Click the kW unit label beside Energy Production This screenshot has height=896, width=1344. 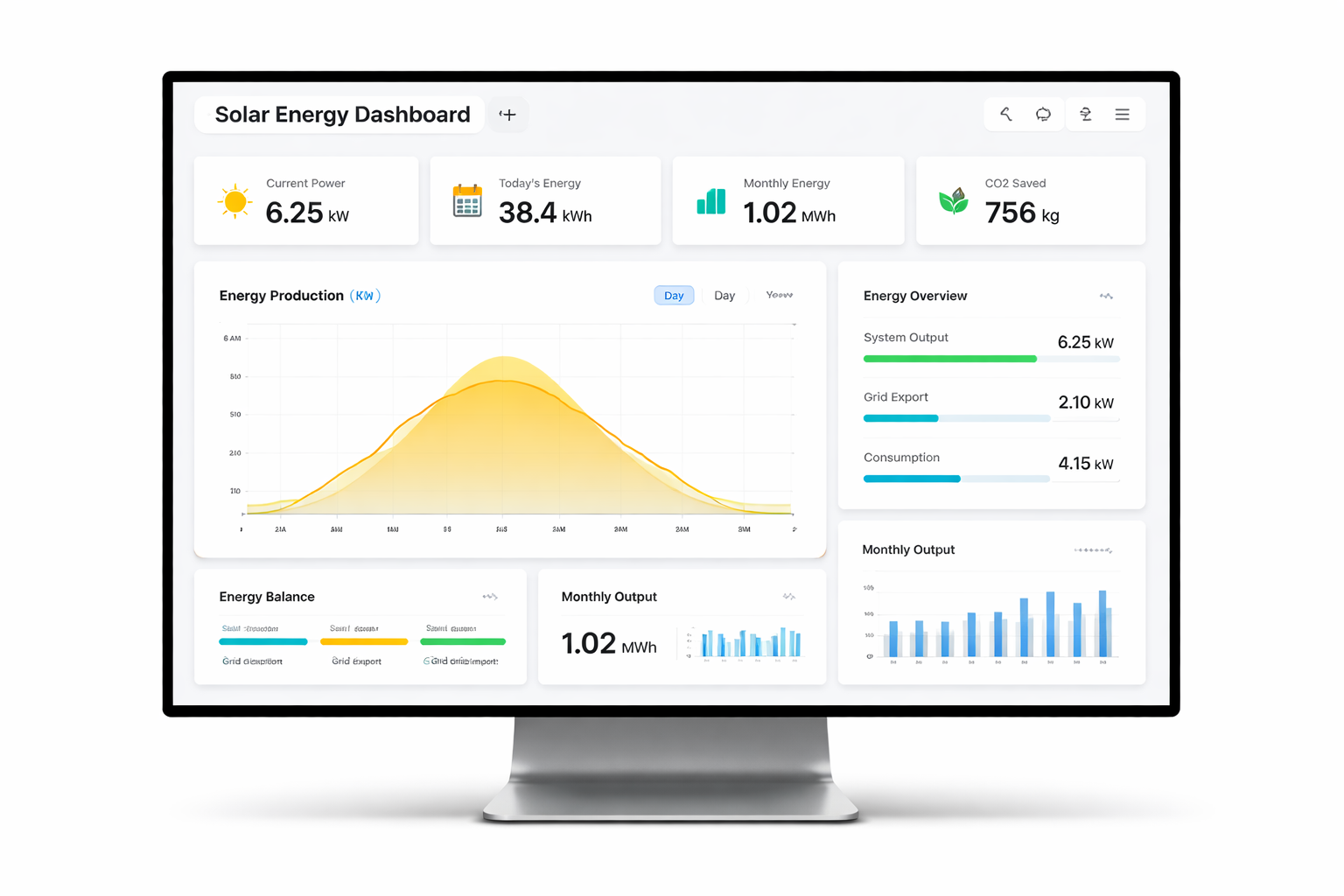[x=365, y=296]
